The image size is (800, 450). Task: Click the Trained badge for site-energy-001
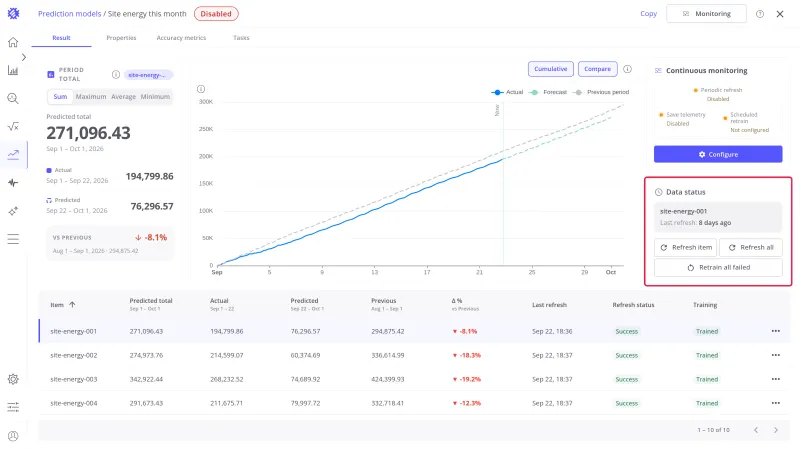[x=707, y=331]
